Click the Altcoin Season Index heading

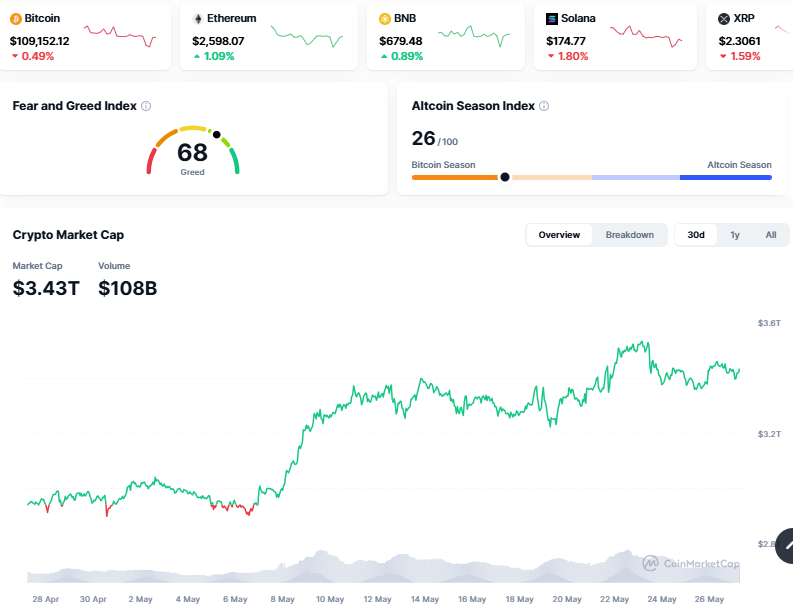click(473, 106)
